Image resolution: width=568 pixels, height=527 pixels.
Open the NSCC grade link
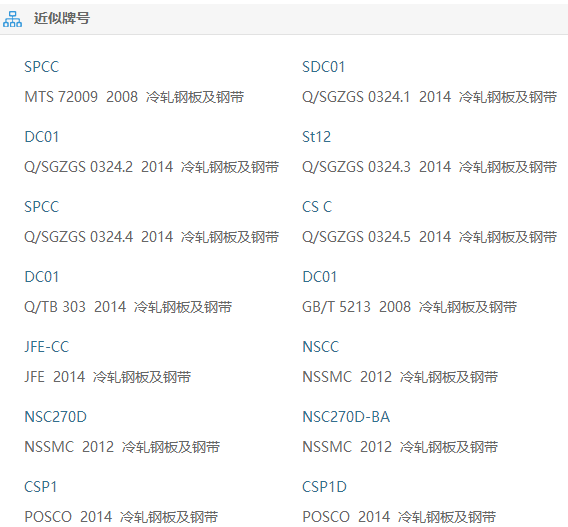coord(321,347)
